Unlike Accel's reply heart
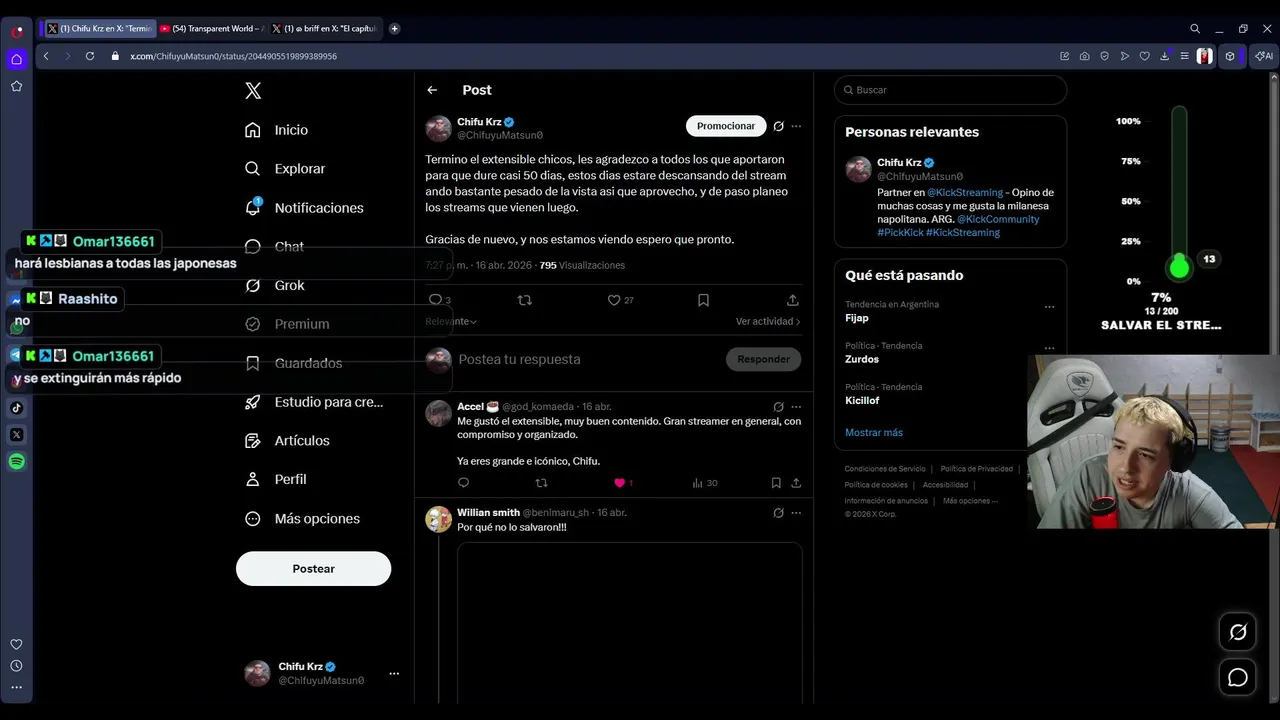This screenshot has height=720, width=1280. (619, 483)
